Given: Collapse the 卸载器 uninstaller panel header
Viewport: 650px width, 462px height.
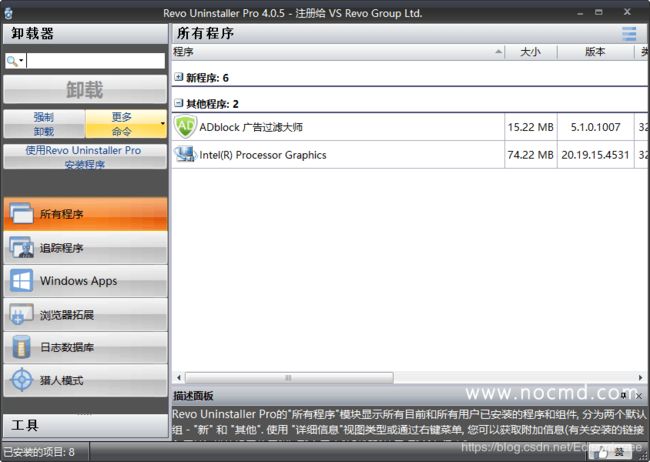Looking at the screenshot, I should 85,34.
